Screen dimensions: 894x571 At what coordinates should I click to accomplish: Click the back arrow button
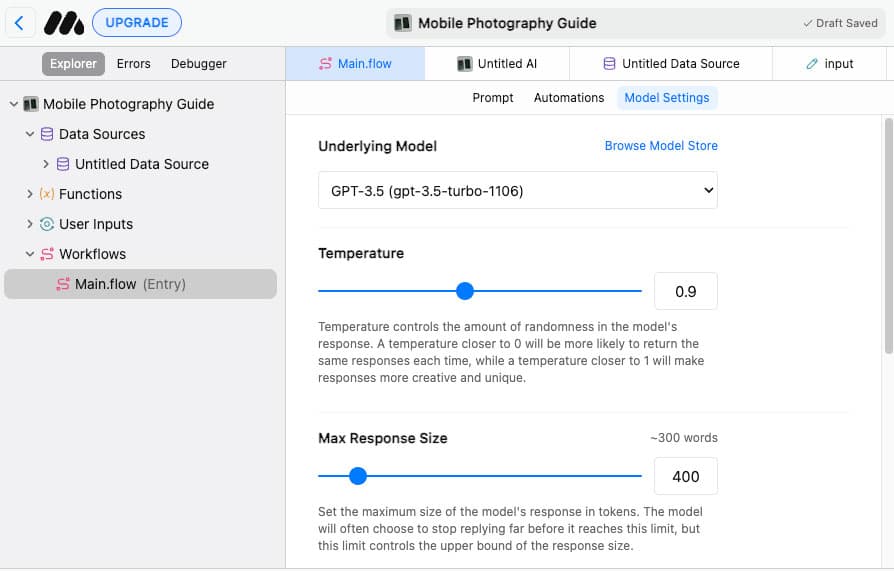(x=19, y=23)
